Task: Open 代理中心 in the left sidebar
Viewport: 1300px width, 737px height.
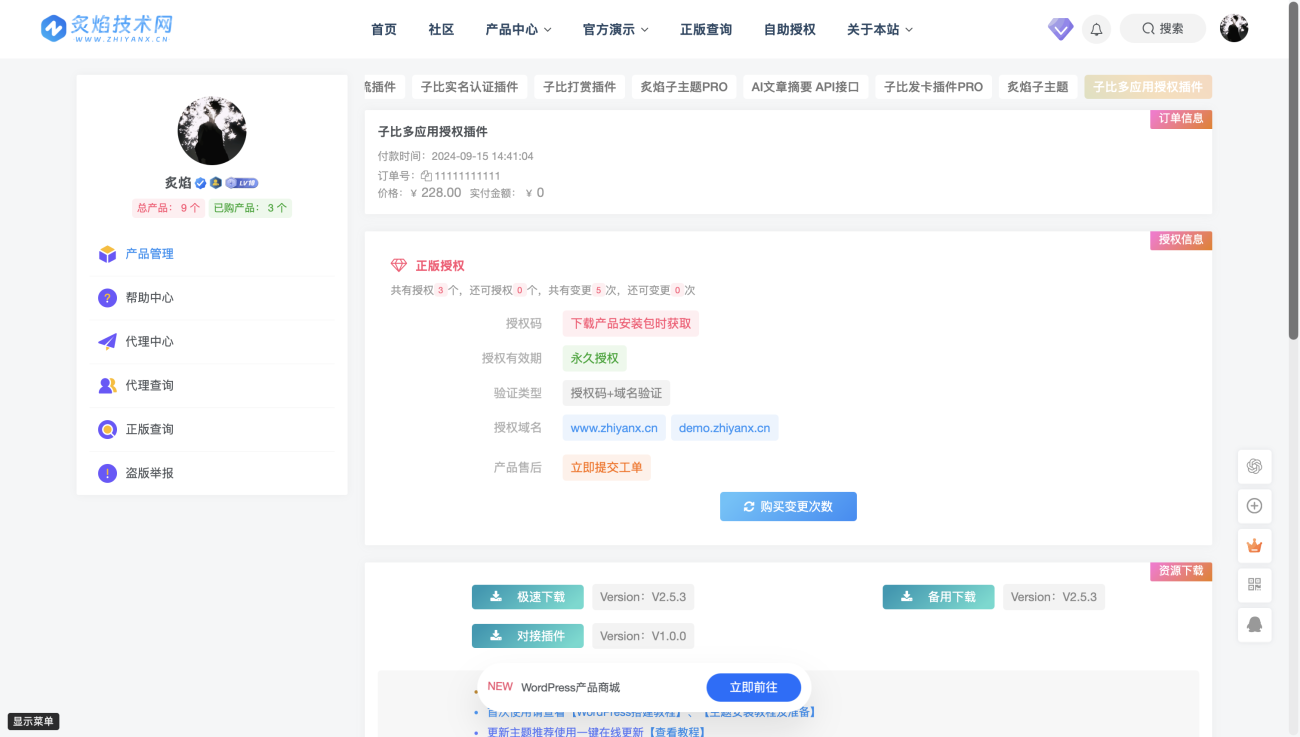Action: pyautogui.click(x=149, y=342)
